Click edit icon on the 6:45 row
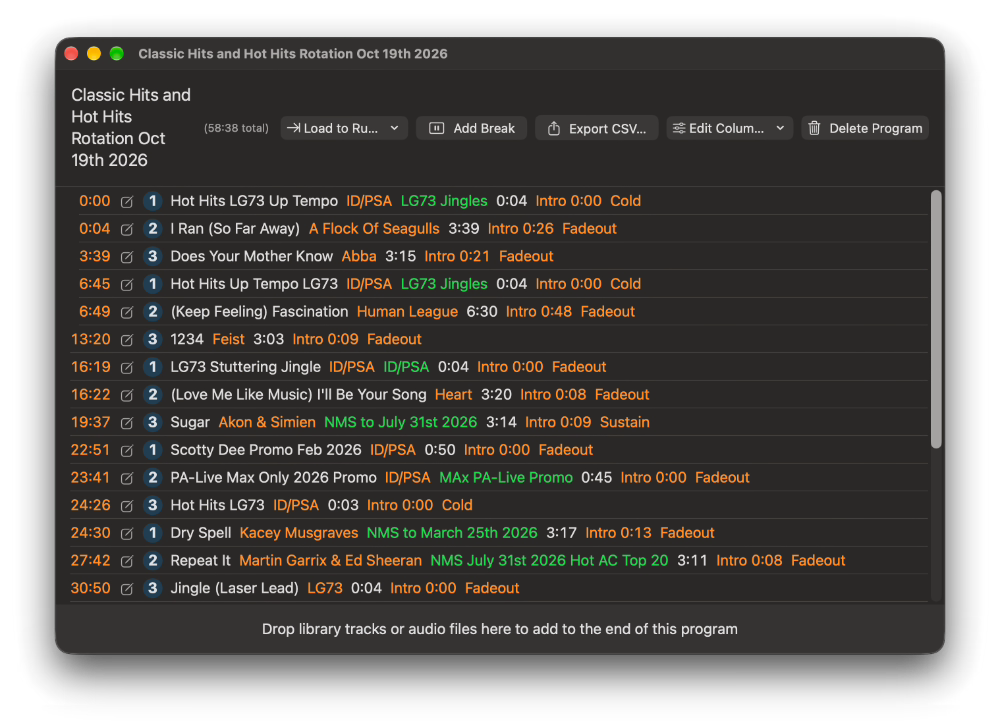Screen dimensions: 1000x727 click(127, 284)
